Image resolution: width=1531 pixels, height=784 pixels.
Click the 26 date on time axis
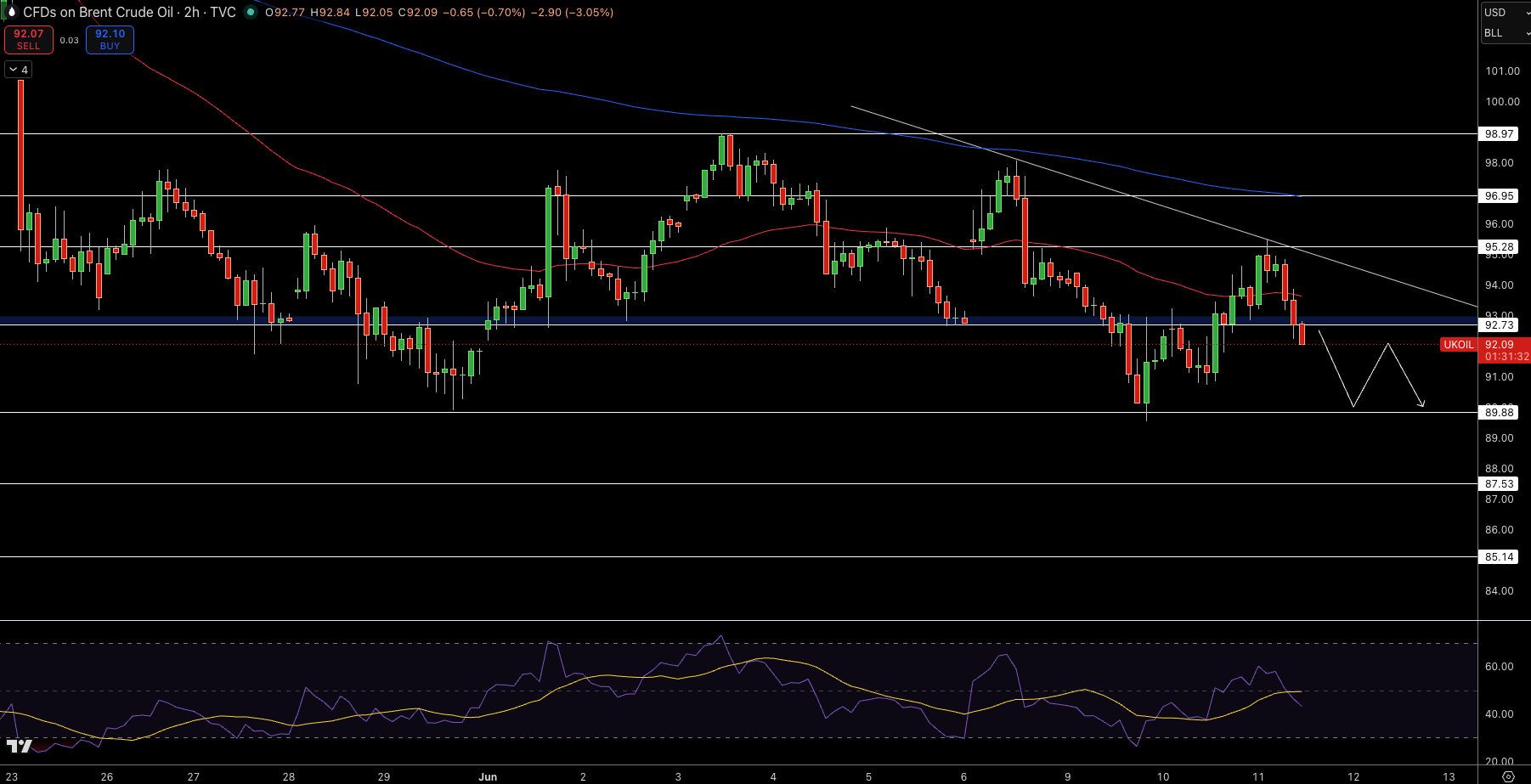(107, 776)
